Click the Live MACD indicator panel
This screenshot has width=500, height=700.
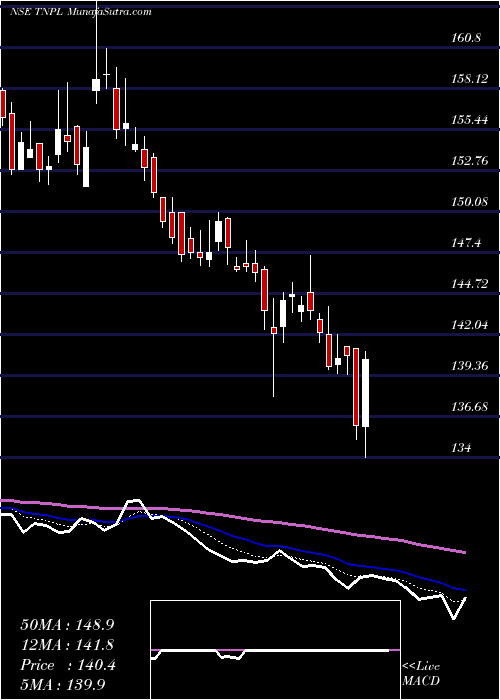pyautogui.click(x=275, y=650)
